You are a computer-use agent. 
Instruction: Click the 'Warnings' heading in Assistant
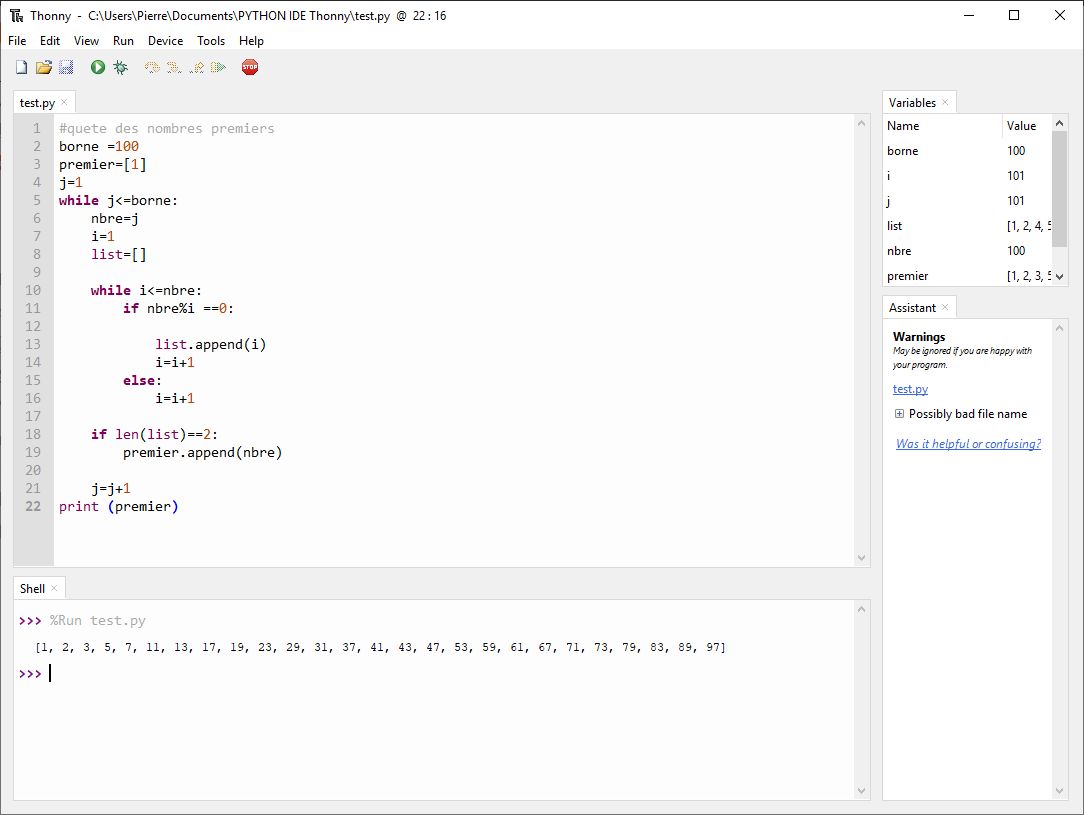pyautogui.click(x=919, y=337)
